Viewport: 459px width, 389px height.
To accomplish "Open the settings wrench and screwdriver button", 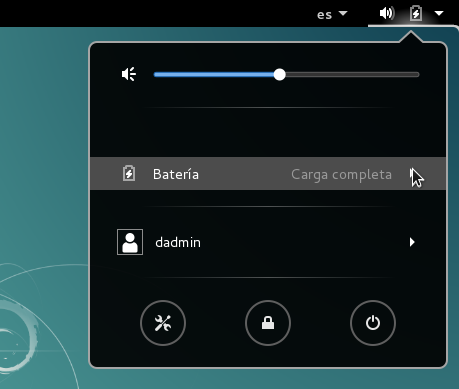I will point(163,323).
